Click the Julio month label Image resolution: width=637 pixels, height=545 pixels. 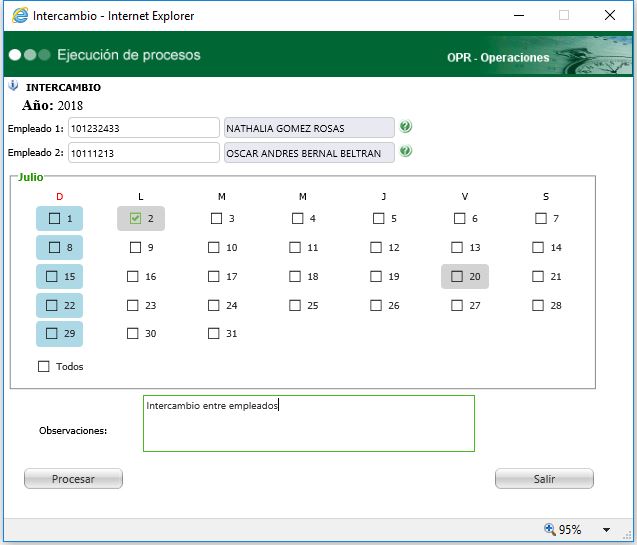(x=30, y=177)
